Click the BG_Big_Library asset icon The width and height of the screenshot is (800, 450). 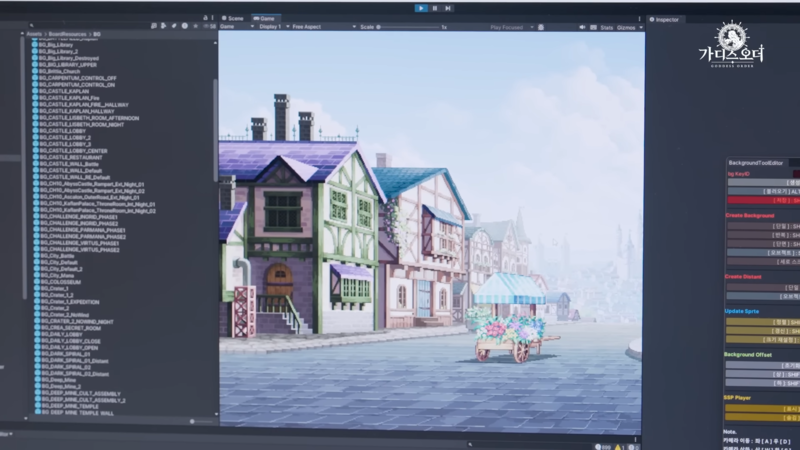coord(35,46)
